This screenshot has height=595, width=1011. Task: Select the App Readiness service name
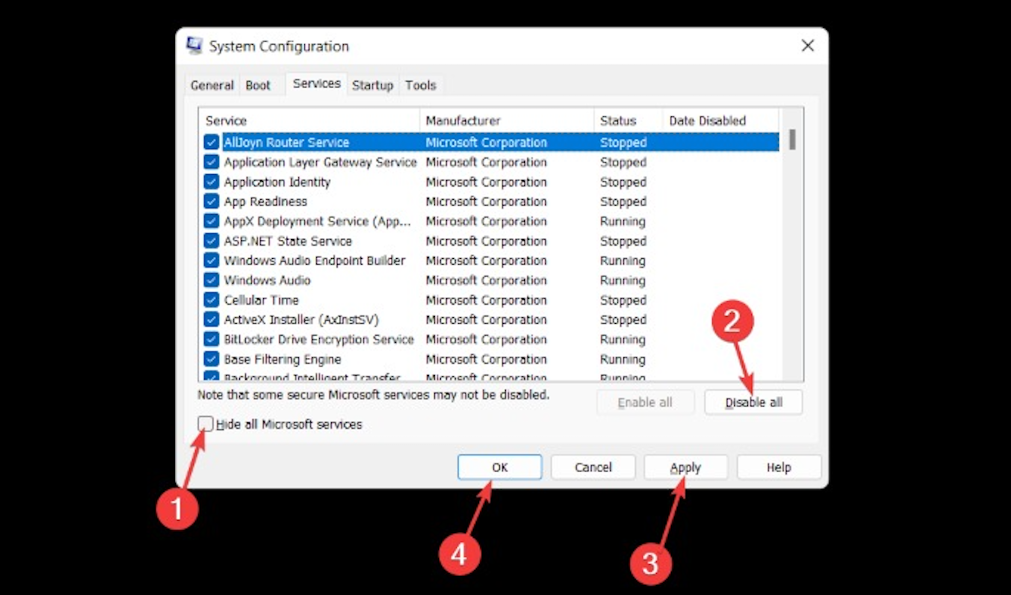pyautogui.click(x=266, y=202)
